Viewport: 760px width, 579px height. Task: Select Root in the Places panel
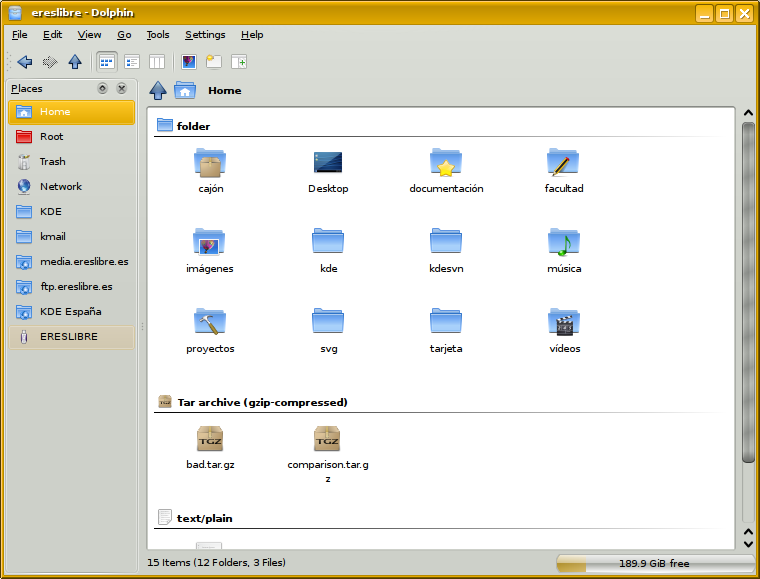click(72, 137)
